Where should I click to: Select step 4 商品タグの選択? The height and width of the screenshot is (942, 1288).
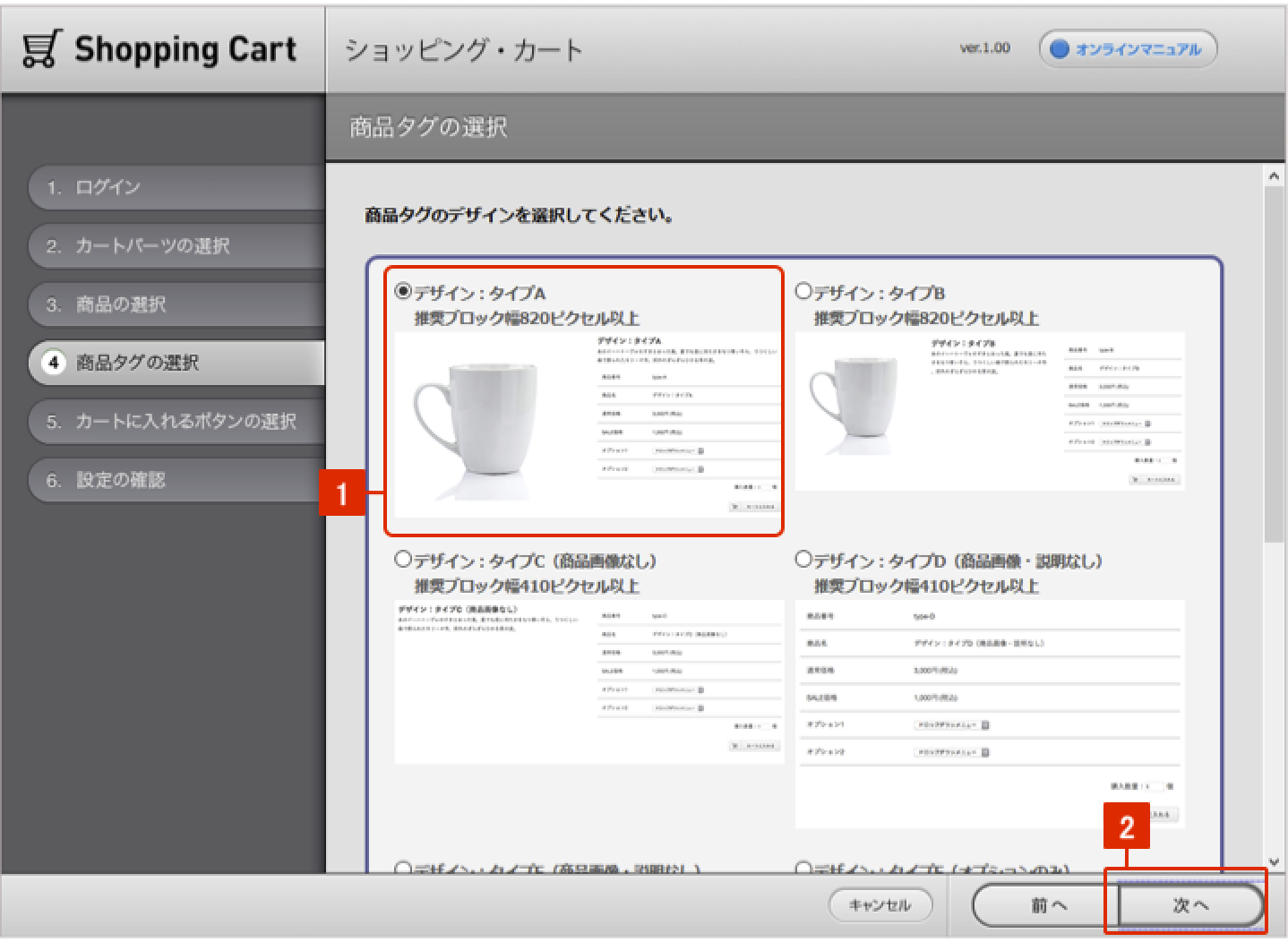[x=176, y=363]
